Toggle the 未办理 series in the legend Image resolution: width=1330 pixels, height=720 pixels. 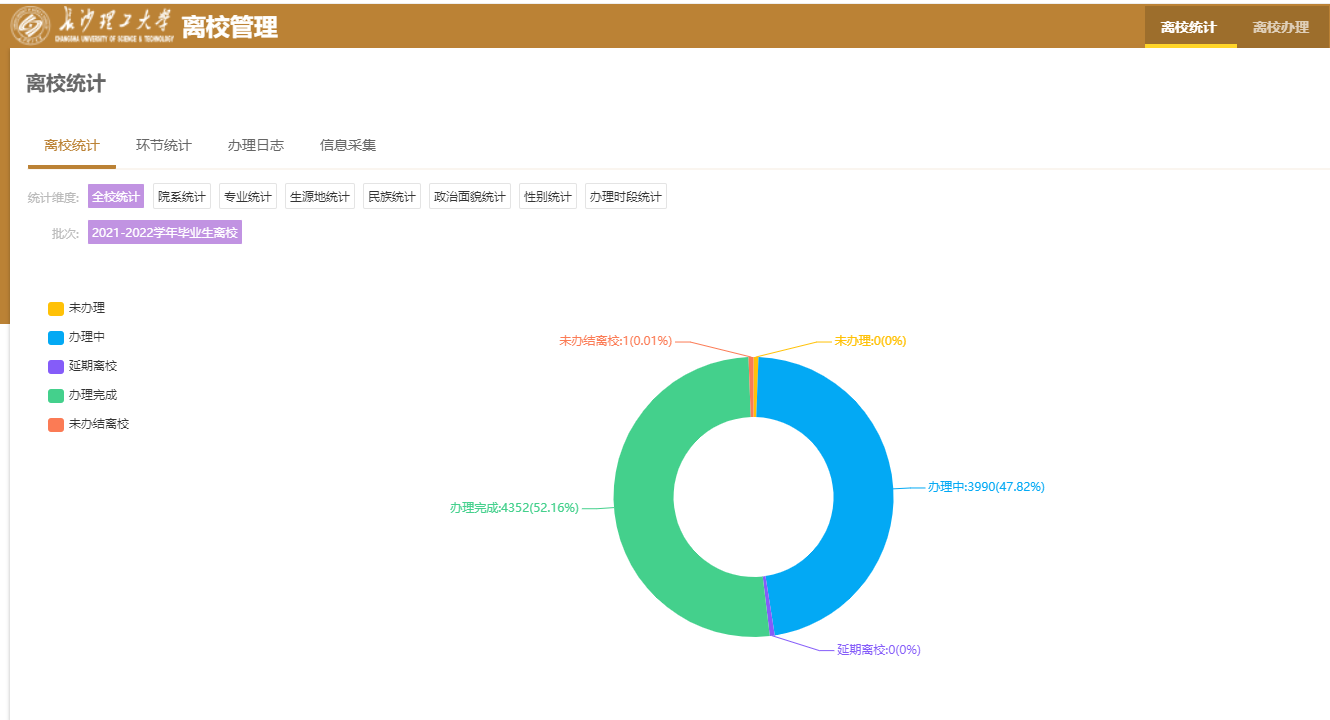click(x=80, y=308)
